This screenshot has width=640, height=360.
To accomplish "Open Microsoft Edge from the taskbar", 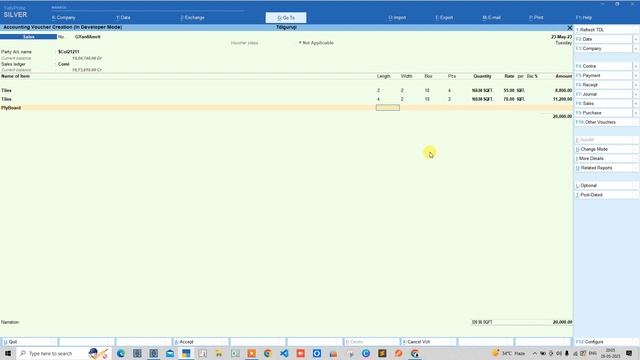I will tap(121, 353).
